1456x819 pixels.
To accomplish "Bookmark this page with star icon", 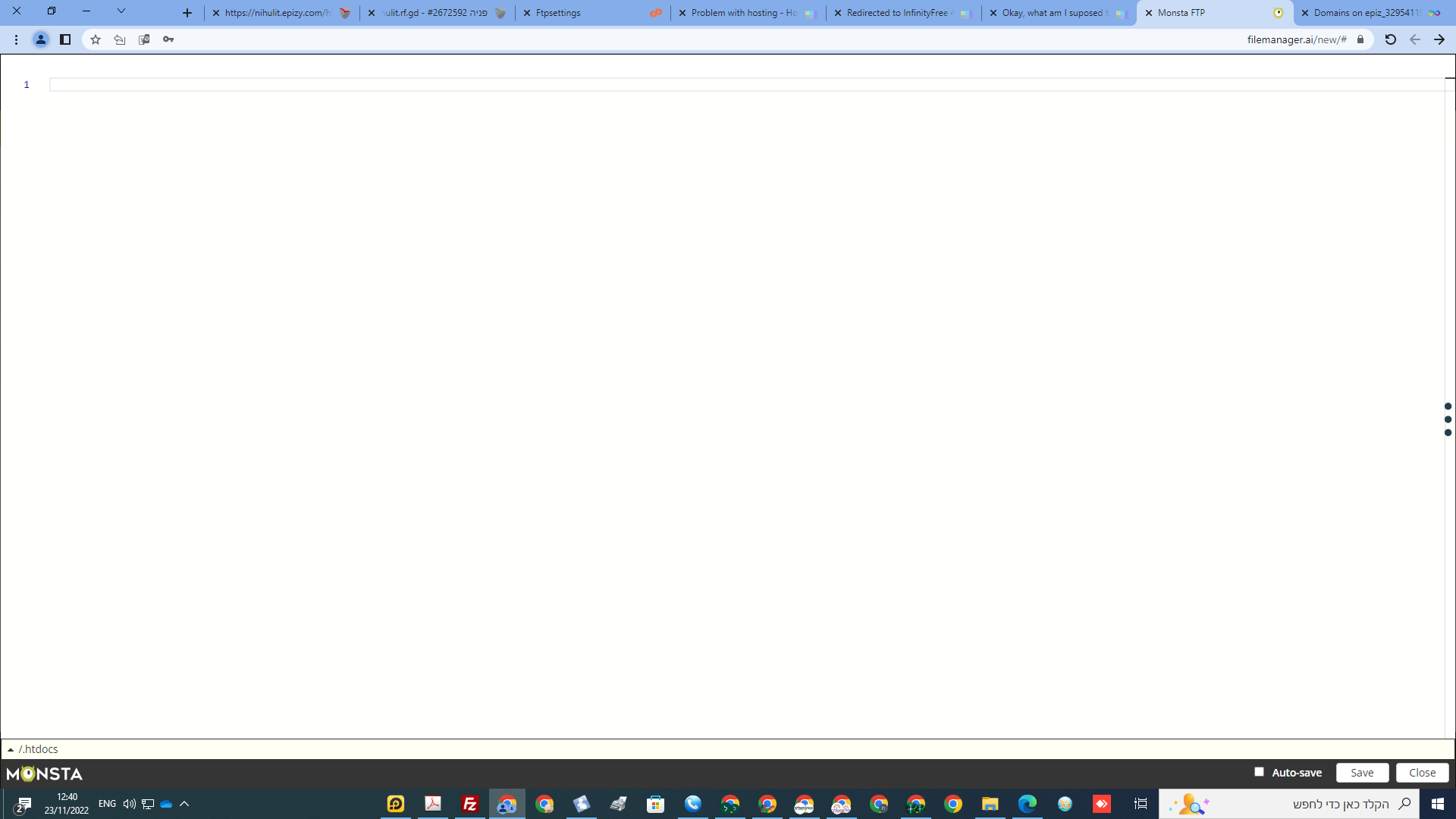I will point(96,39).
